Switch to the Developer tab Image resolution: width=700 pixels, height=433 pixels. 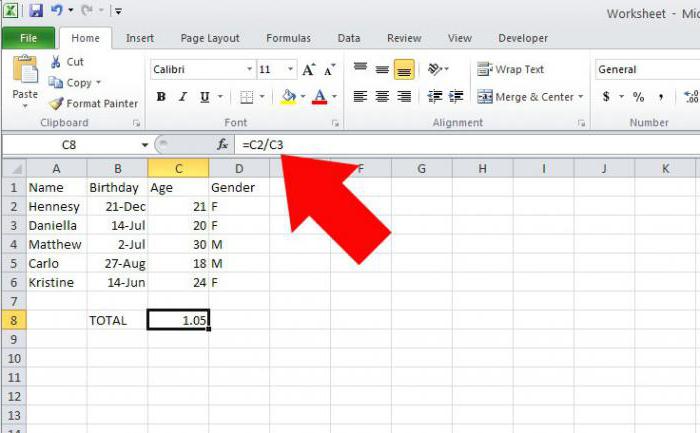point(523,38)
